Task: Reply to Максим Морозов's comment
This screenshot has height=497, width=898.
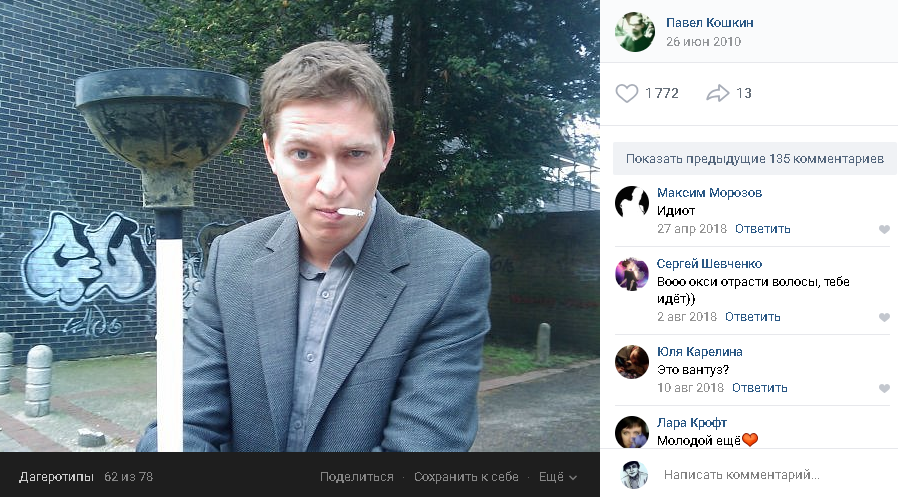Action: 762,228
